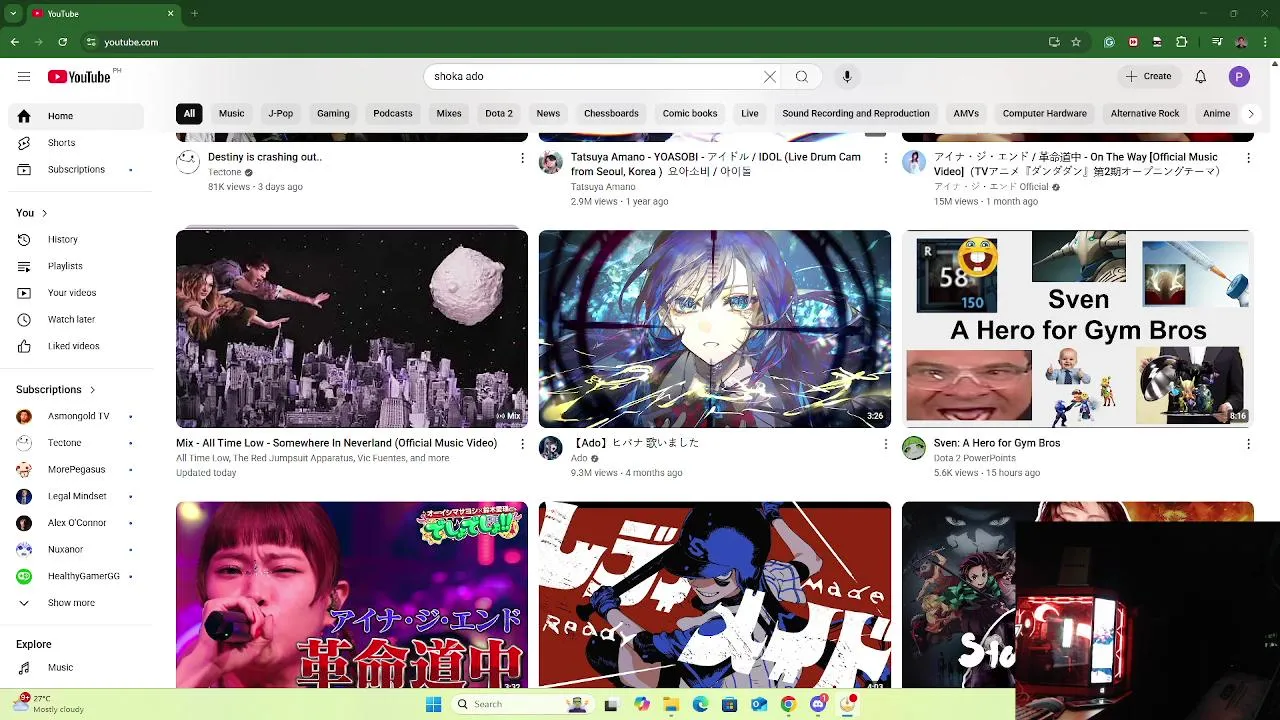1280x720 pixels.
Task: Click the taskbar Search box
Action: [x=522, y=704]
